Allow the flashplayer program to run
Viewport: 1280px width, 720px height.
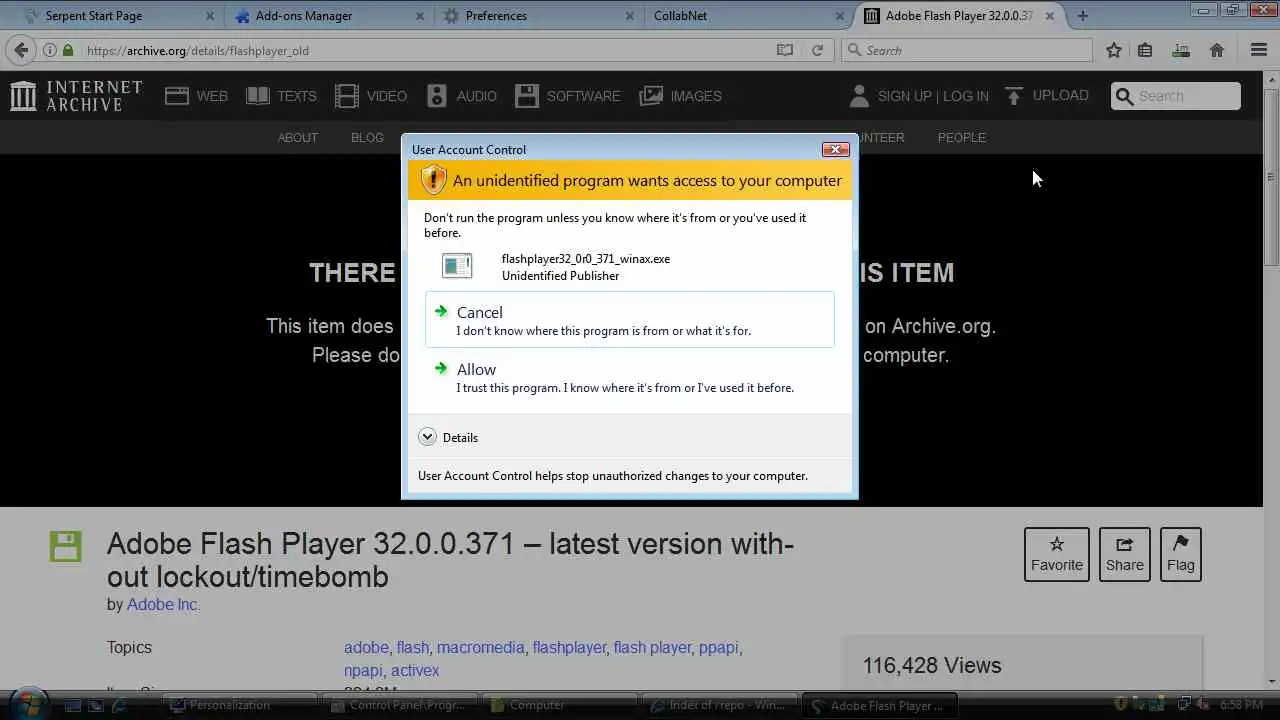click(x=629, y=377)
